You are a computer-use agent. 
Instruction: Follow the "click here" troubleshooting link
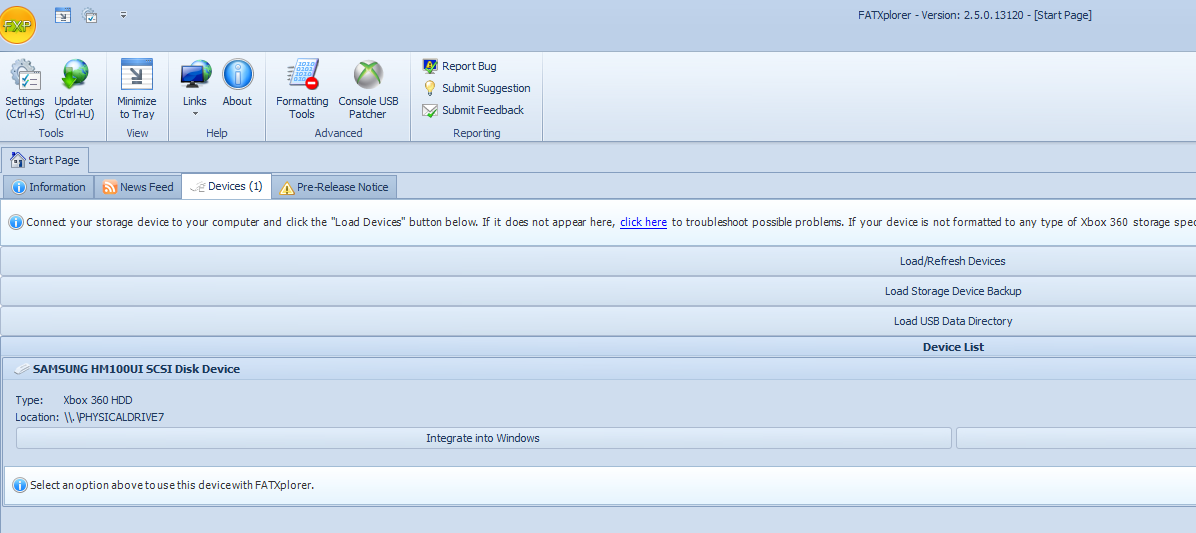pyautogui.click(x=643, y=222)
